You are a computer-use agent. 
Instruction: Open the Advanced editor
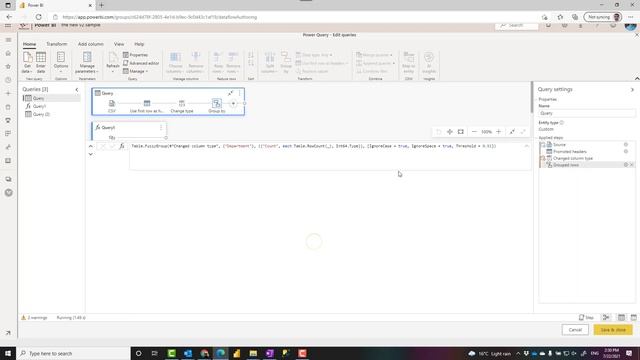(141, 63)
